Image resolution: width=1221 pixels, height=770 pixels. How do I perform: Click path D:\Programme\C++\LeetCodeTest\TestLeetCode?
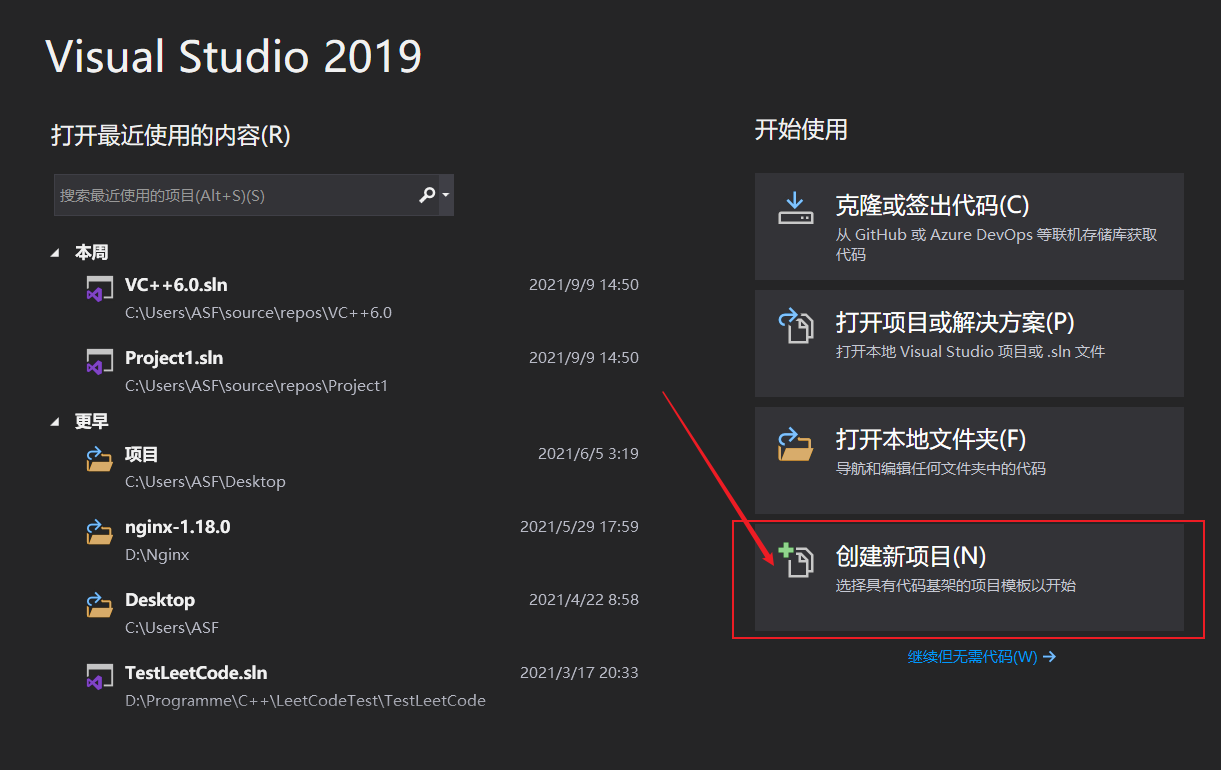click(x=305, y=701)
